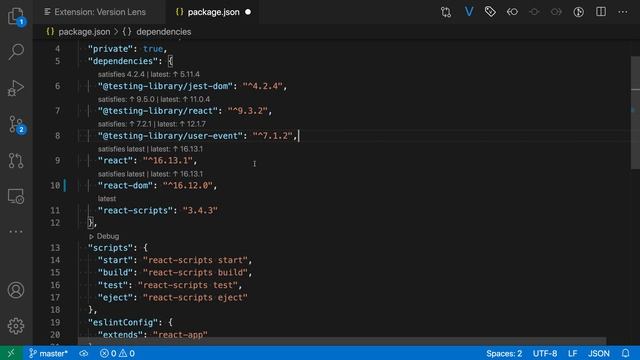Viewport: 640px width, 360px height.
Task: Change indentation via Spaces: 2
Action: click(504, 353)
